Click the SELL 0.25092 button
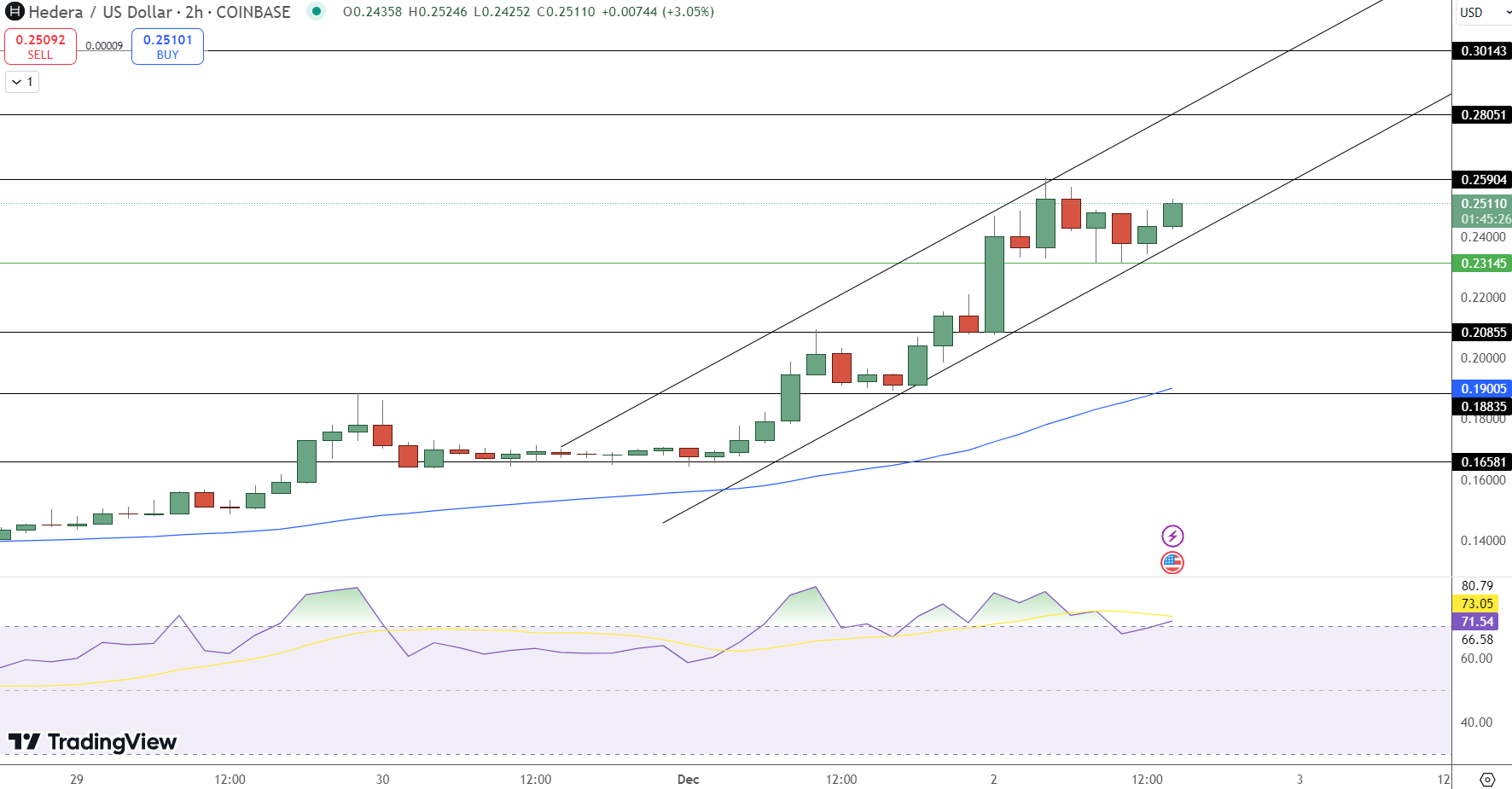1512x789 pixels. tap(40, 47)
